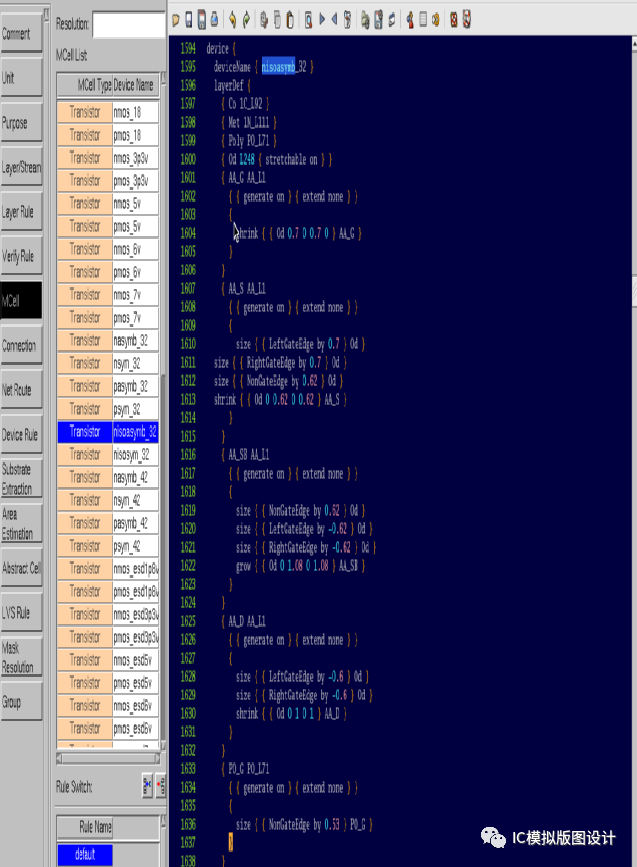This screenshot has height=867, width=637.
Task: Select the nsym_32 device row
Action: [108, 363]
